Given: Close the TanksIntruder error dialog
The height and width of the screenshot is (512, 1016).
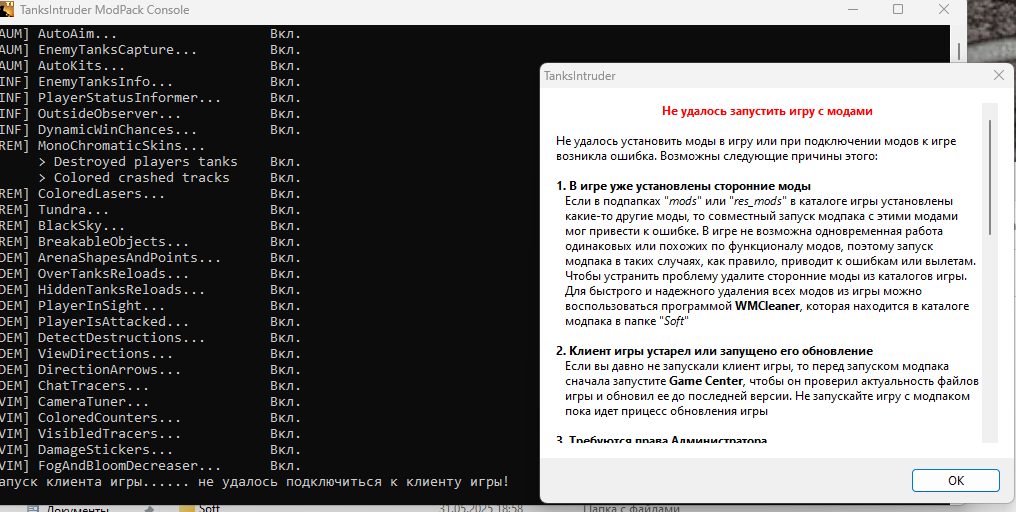Looking at the screenshot, I should [x=998, y=75].
